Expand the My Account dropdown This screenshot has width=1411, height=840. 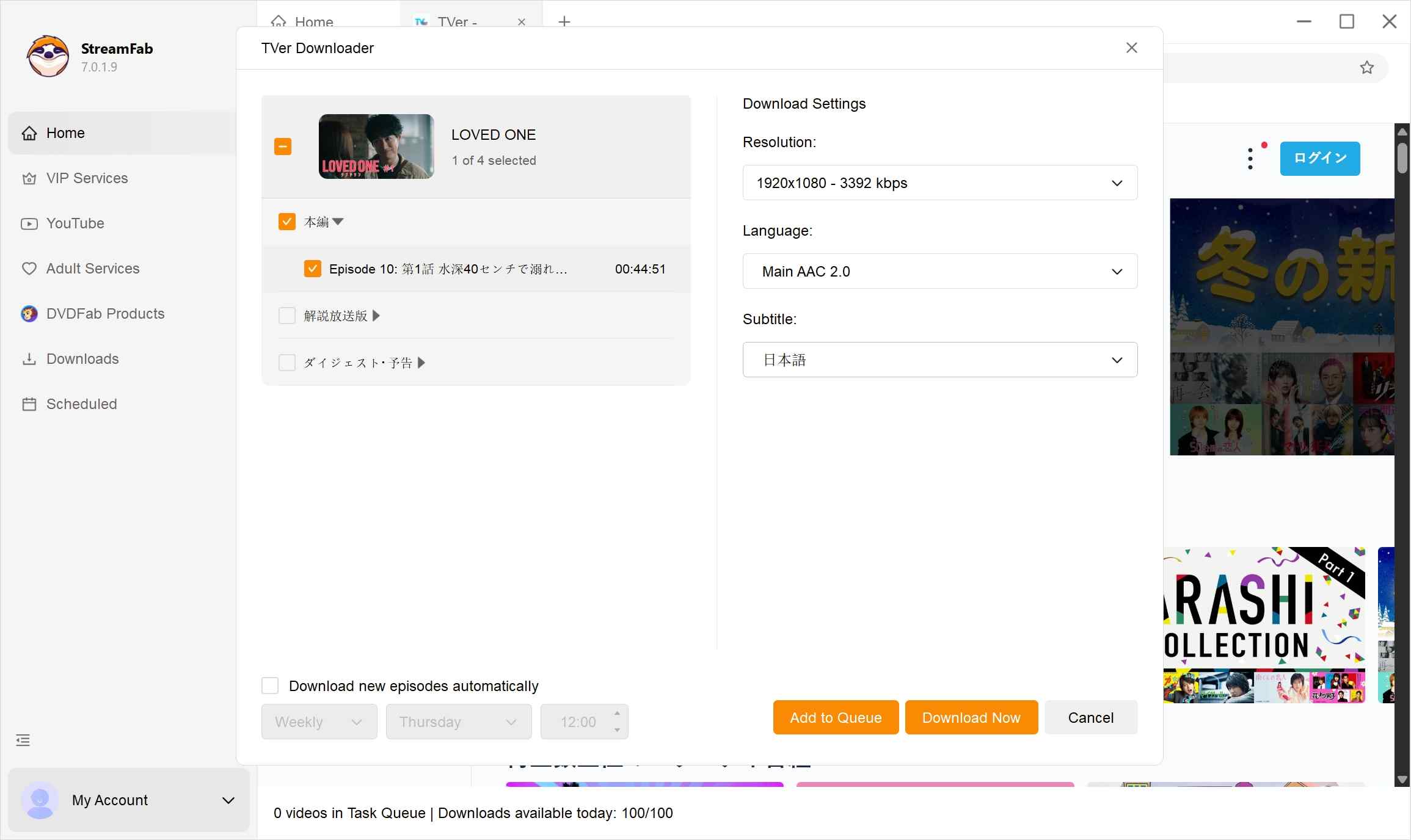pos(228,800)
